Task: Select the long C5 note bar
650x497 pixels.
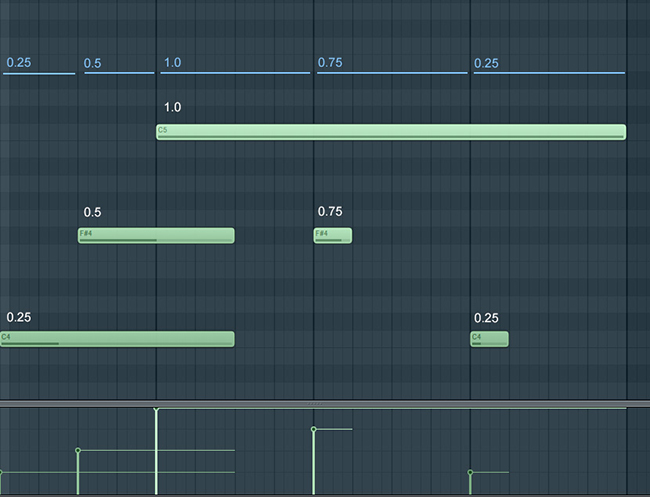Action: pos(390,132)
